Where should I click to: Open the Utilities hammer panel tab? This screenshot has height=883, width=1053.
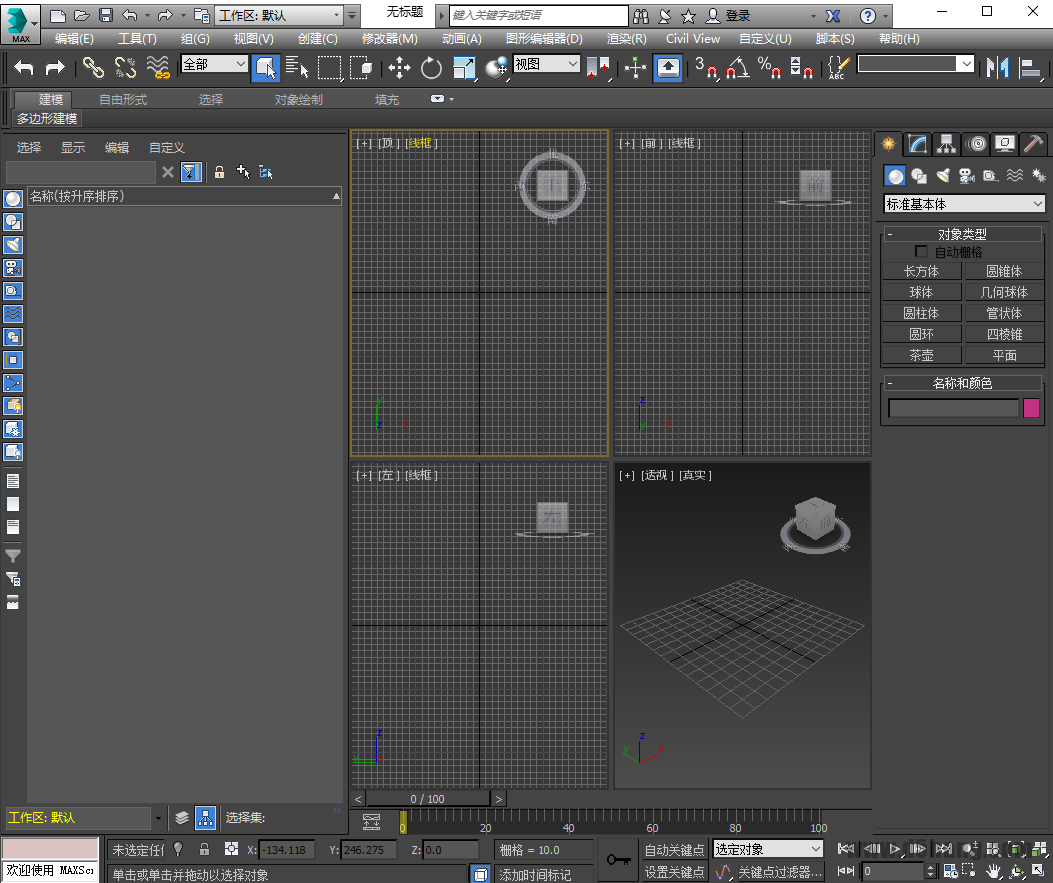[1034, 144]
